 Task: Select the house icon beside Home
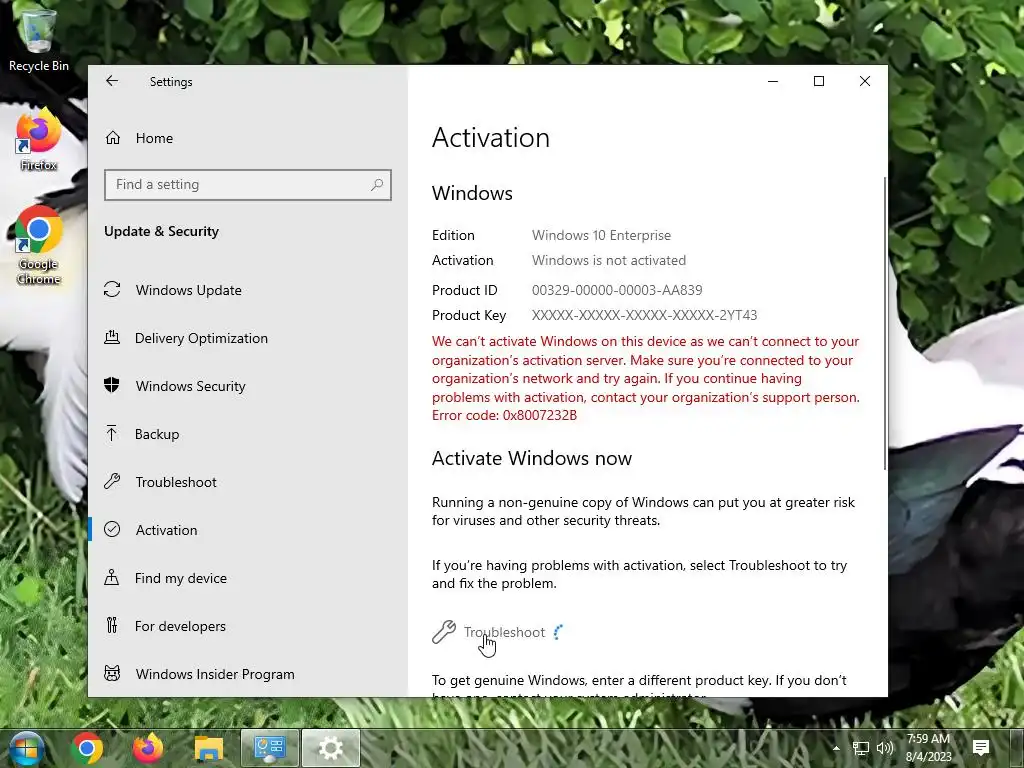[x=113, y=138]
